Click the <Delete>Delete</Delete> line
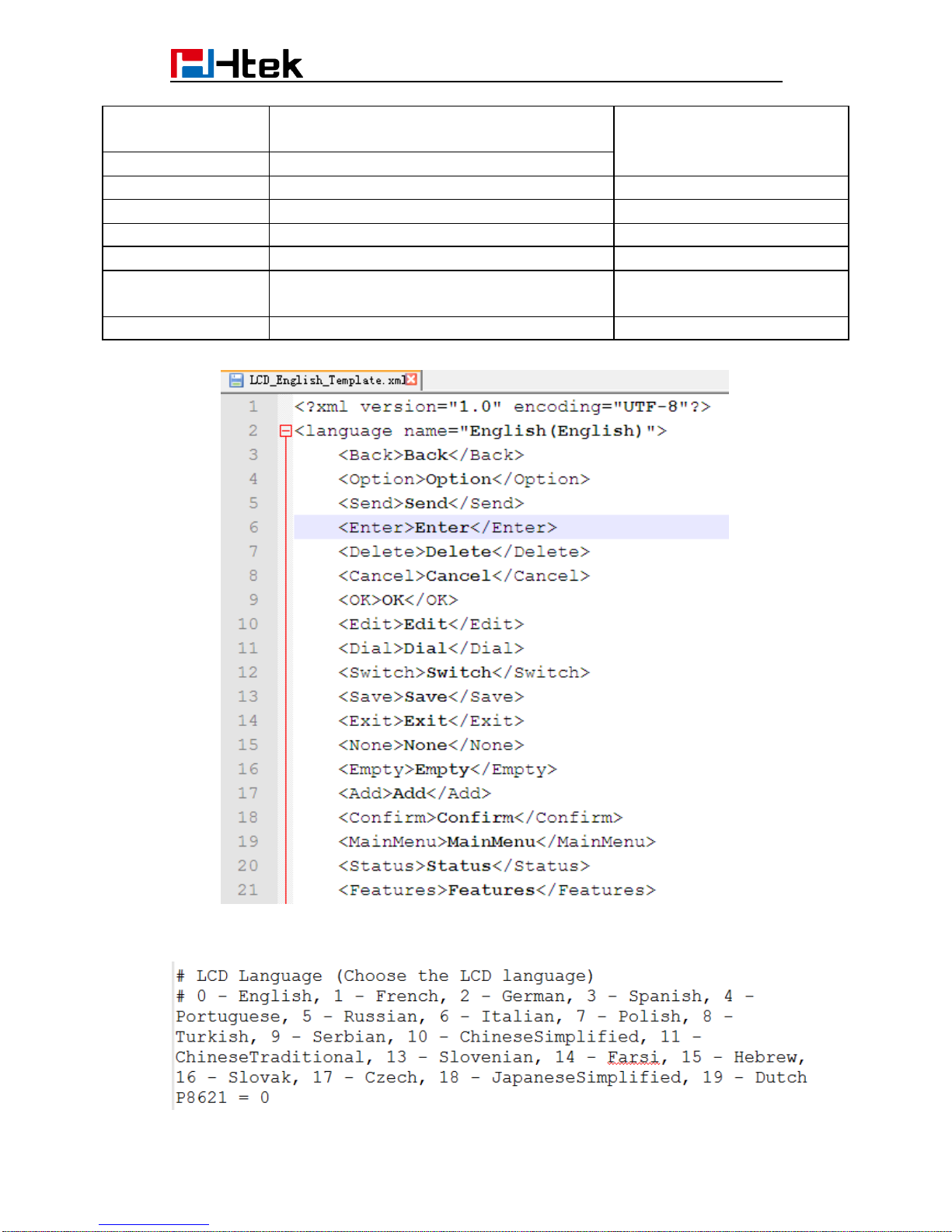The width and height of the screenshot is (952, 1232). click(464, 551)
